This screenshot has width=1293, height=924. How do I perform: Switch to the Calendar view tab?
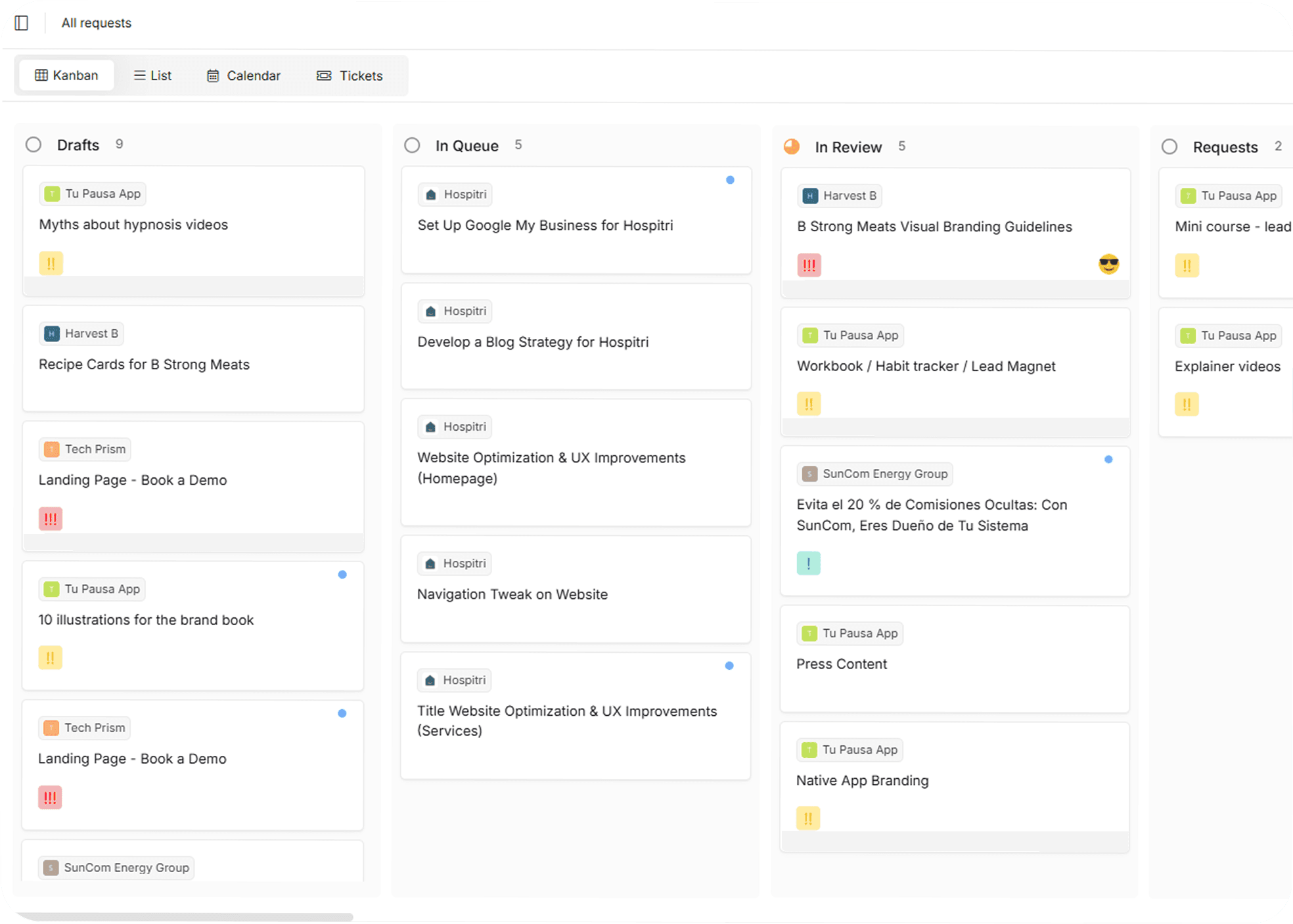point(244,76)
